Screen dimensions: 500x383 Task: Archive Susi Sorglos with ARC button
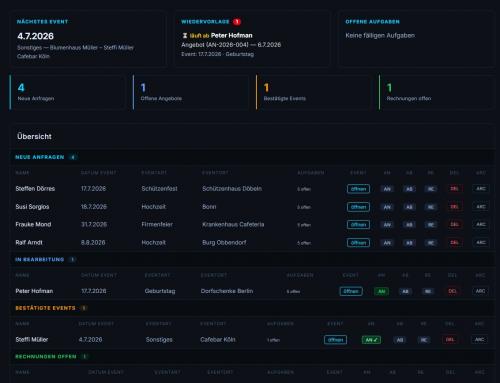[x=480, y=207]
